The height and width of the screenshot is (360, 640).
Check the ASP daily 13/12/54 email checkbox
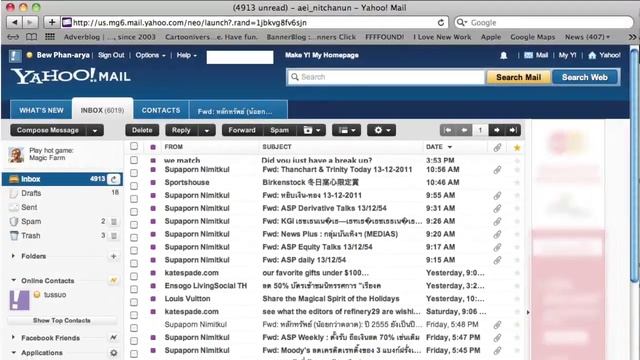pos(134,263)
